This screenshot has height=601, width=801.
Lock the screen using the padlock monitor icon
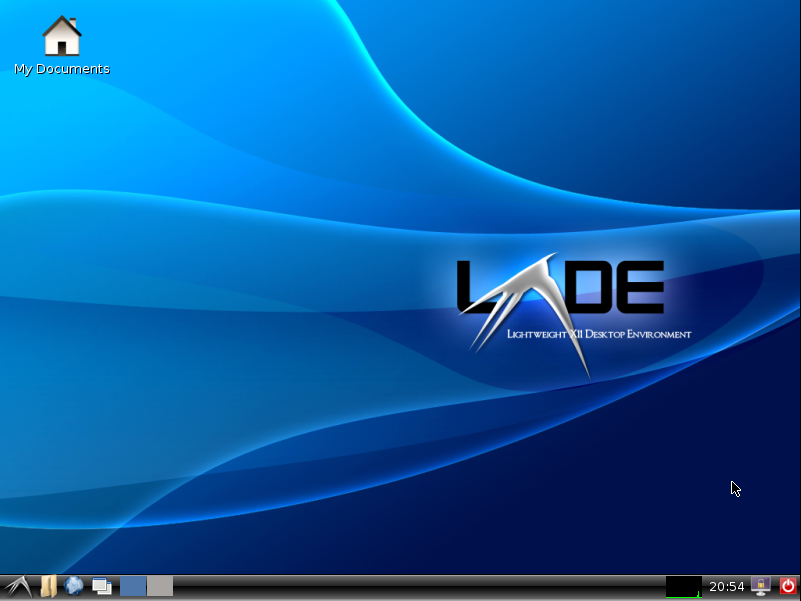coord(759,586)
